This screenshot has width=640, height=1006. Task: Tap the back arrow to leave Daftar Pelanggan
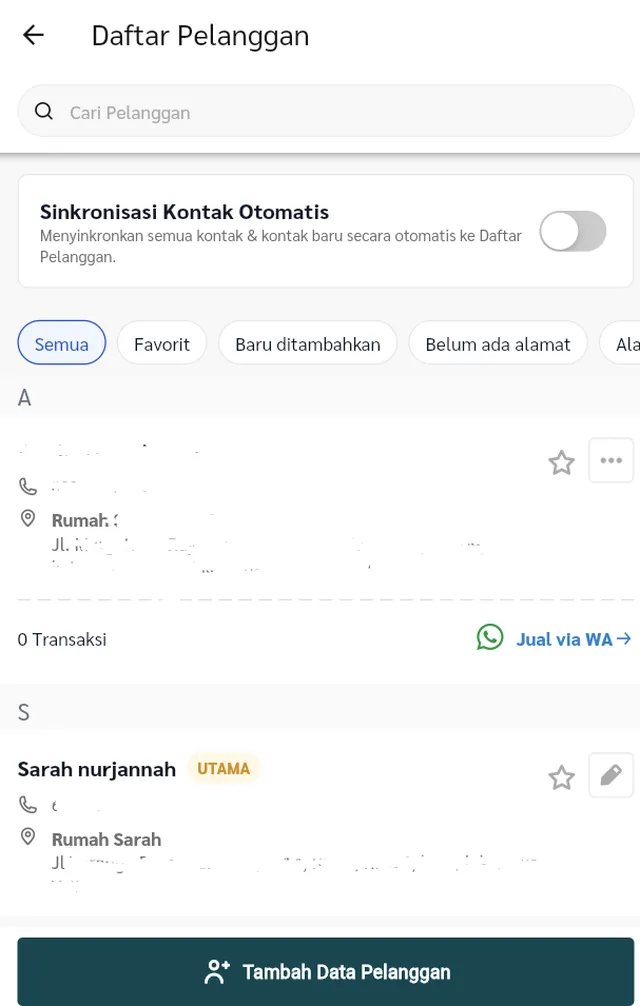pos(33,35)
